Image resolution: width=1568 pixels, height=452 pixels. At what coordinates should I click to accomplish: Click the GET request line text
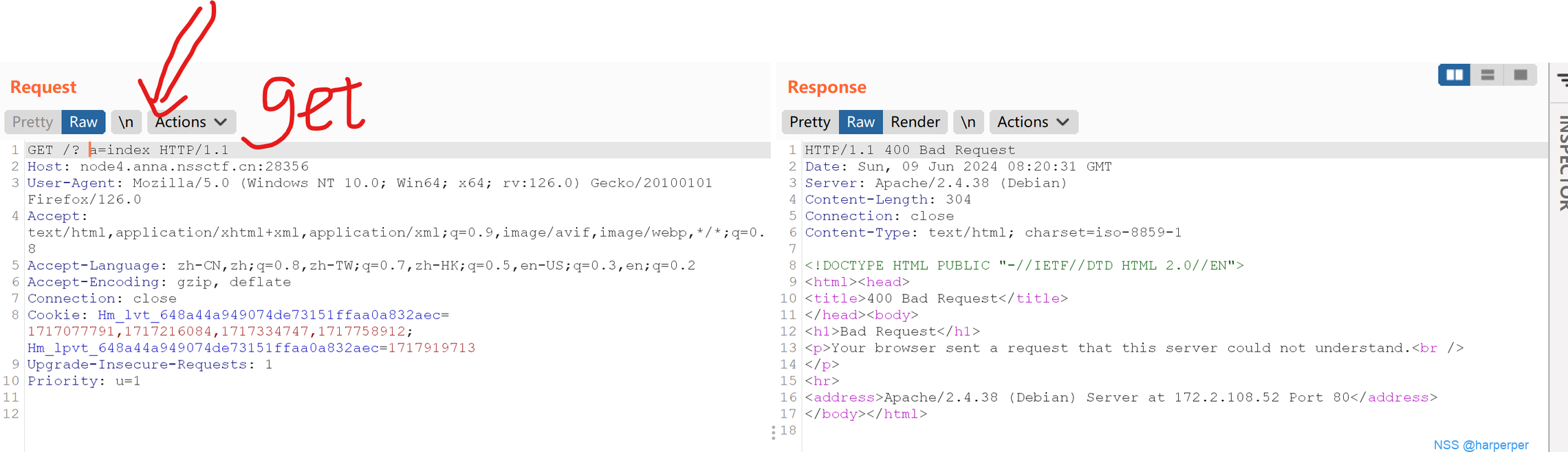128,150
